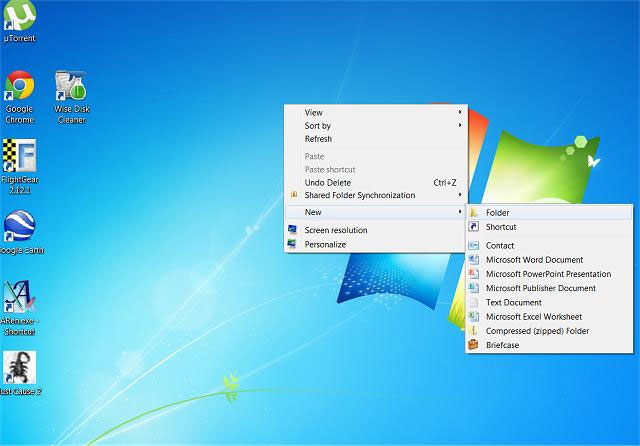Create a new Shortcut

point(500,227)
